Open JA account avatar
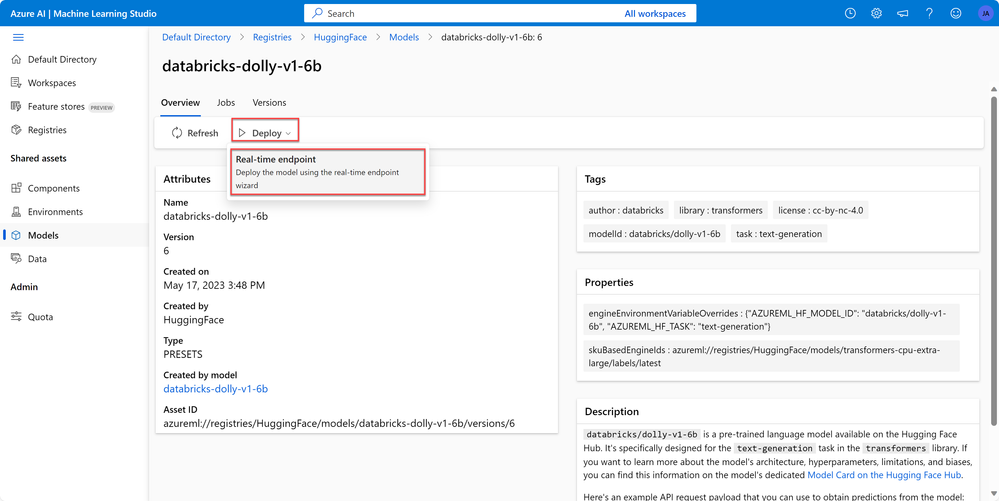This screenshot has height=501, width=999. point(985,13)
